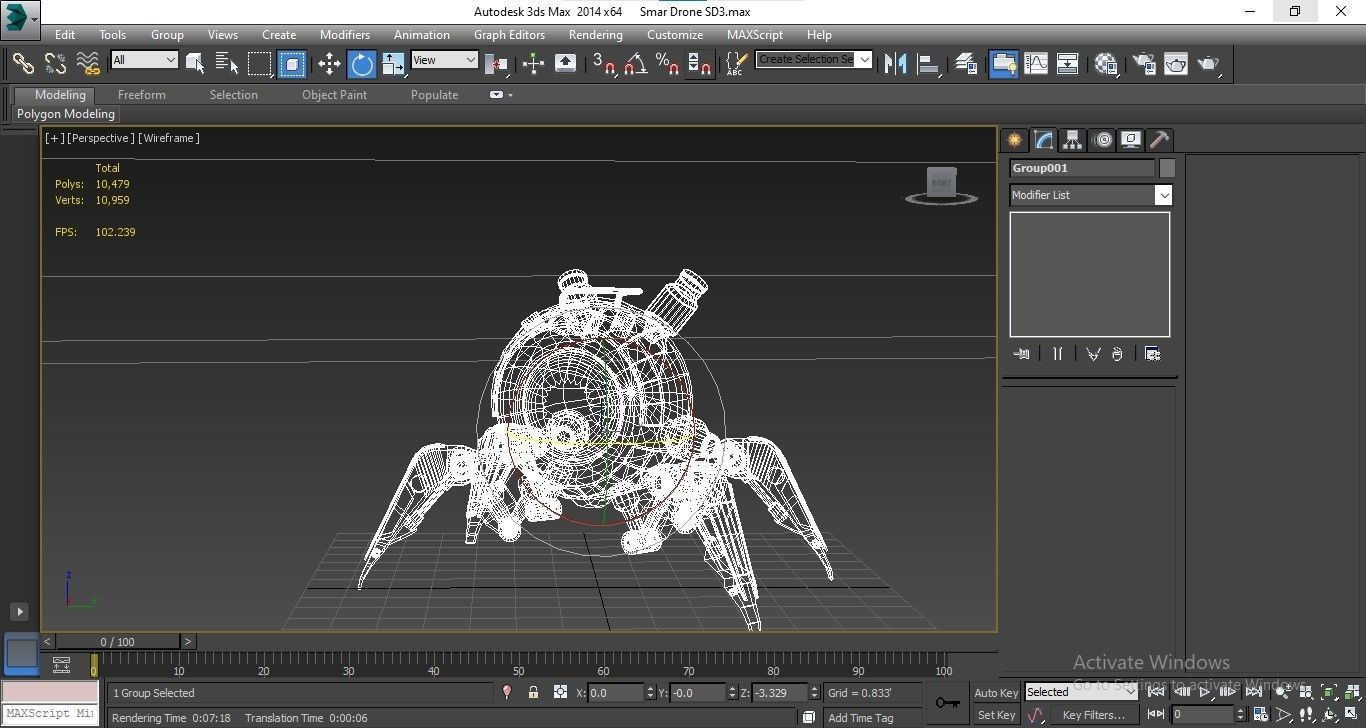Image resolution: width=1366 pixels, height=728 pixels.
Task: Click Add Time Tag
Action: point(861,718)
